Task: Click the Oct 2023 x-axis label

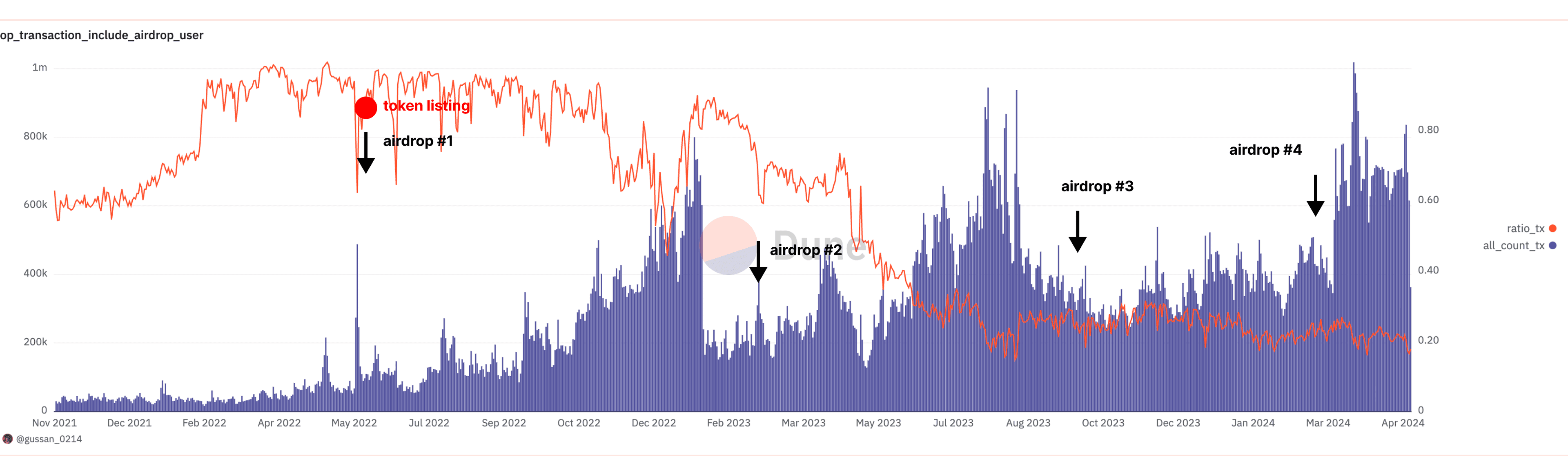Action: 1103,423
